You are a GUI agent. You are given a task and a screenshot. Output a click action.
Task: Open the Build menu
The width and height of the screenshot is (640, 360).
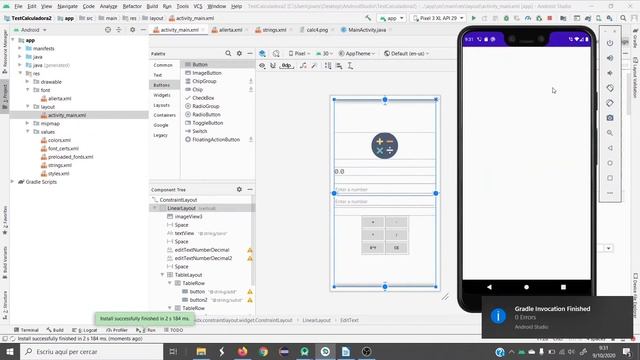pyautogui.click(x=152, y=7)
